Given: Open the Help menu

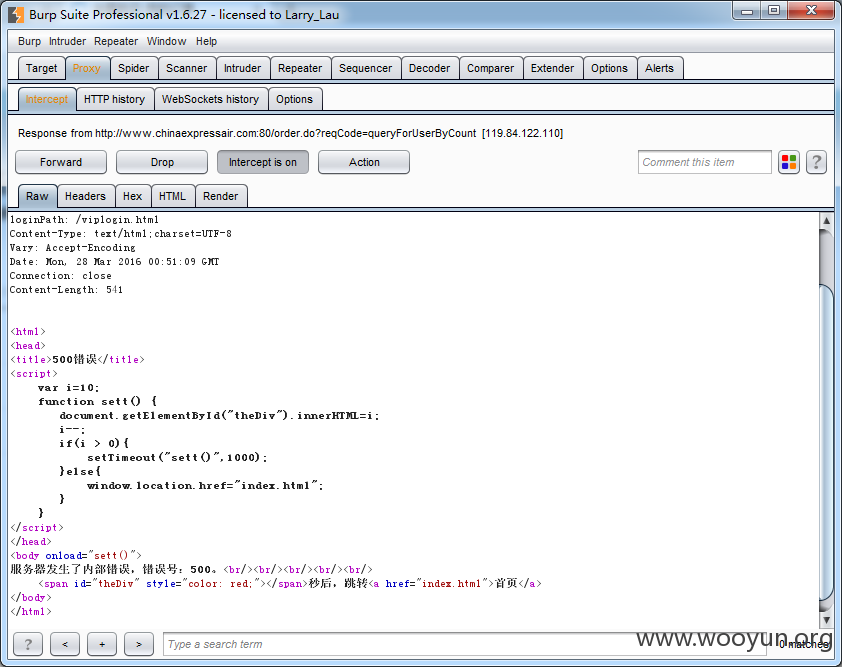Looking at the screenshot, I should (x=206, y=41).
